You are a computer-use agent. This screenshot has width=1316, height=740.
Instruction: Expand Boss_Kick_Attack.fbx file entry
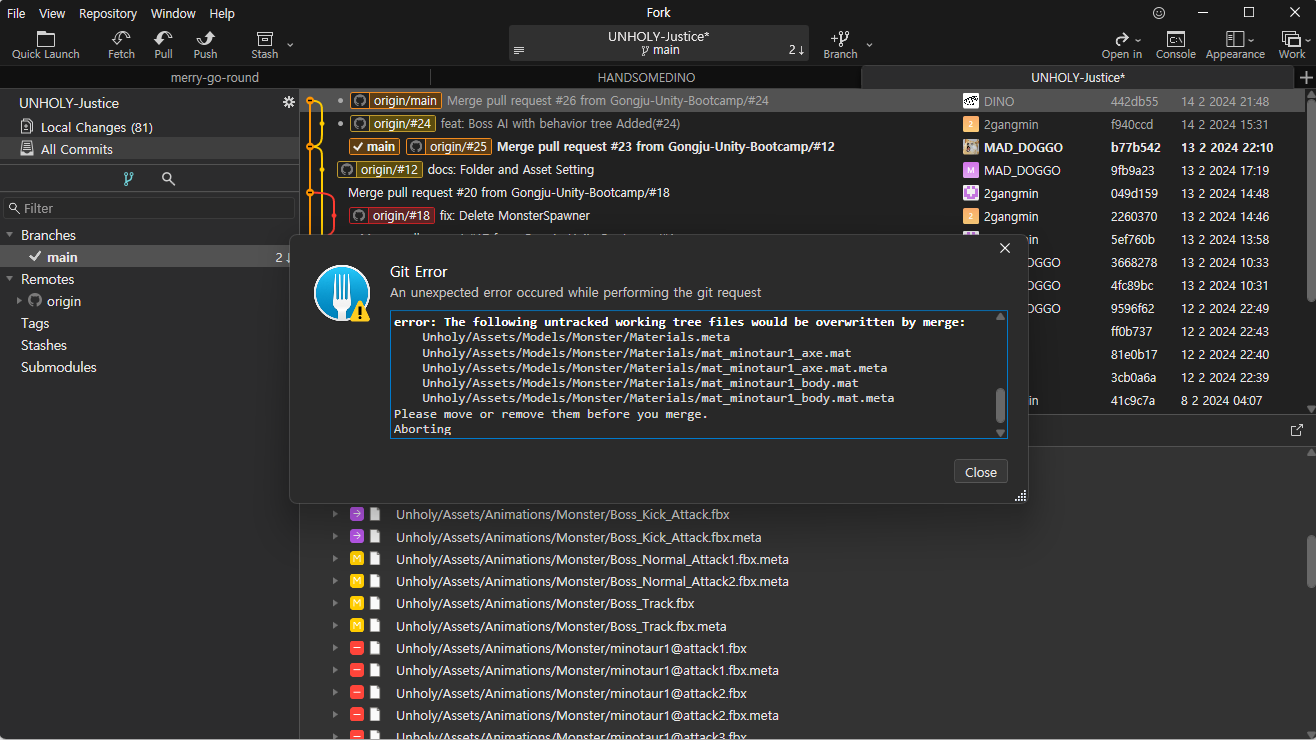[335, 514]
